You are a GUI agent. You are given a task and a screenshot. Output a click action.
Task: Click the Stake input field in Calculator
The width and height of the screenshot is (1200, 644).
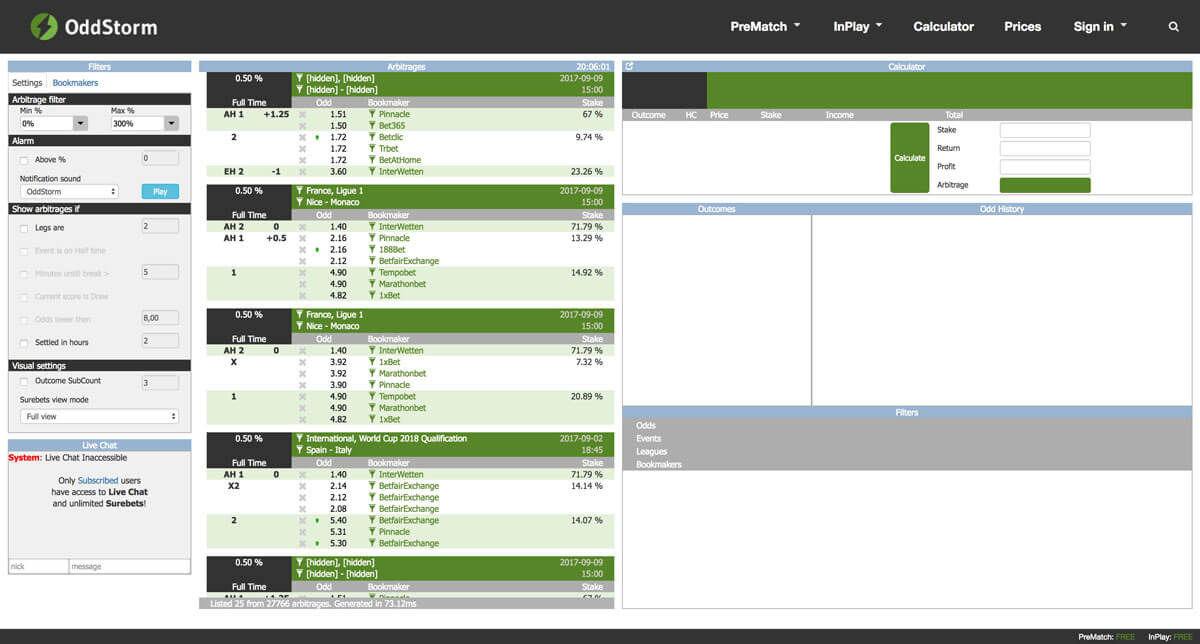coord(1045,130)
